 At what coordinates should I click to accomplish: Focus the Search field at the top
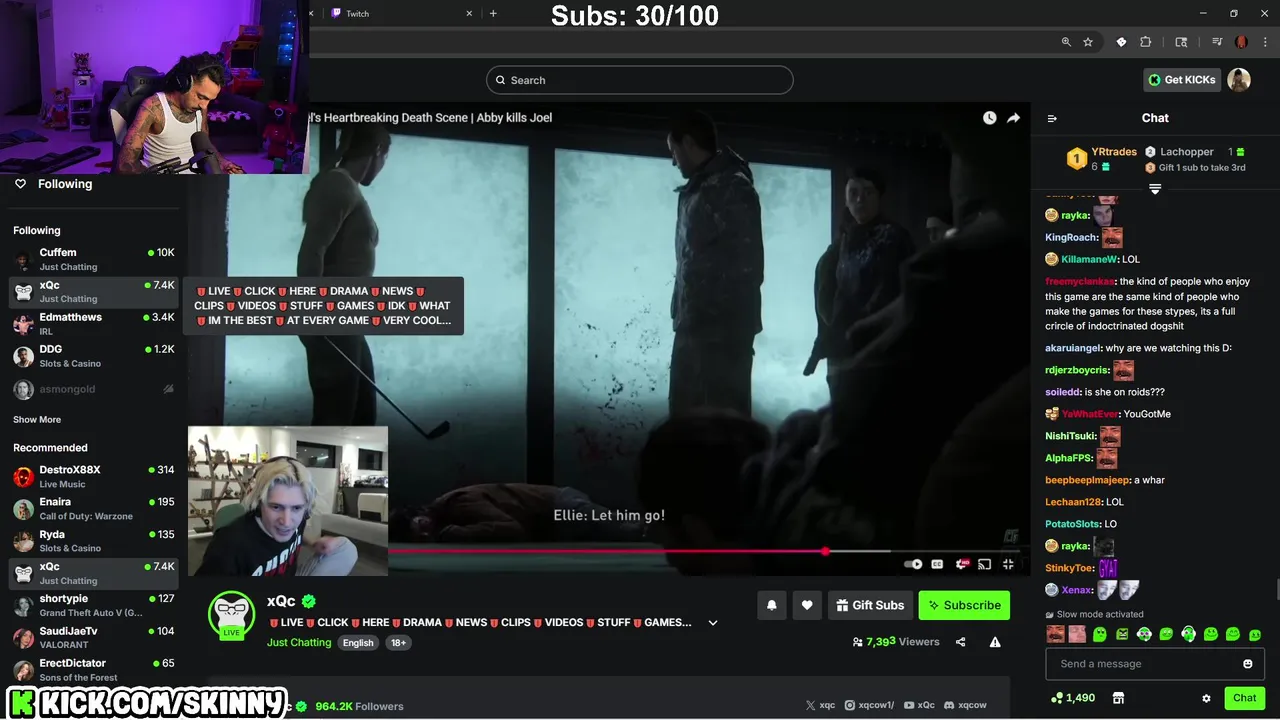640,80
